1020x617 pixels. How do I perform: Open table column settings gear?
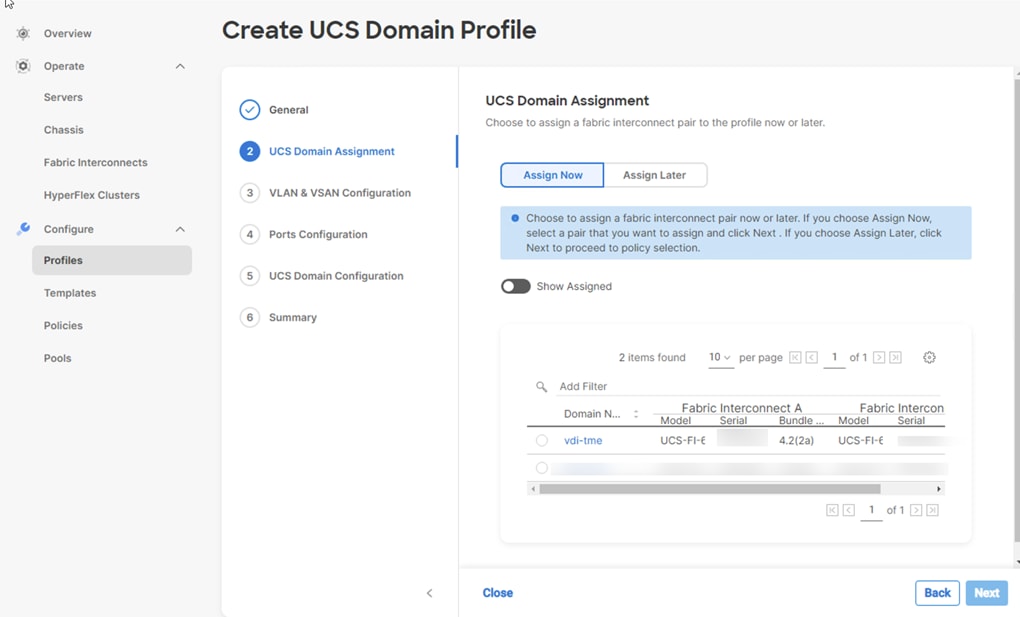(928, 357)
